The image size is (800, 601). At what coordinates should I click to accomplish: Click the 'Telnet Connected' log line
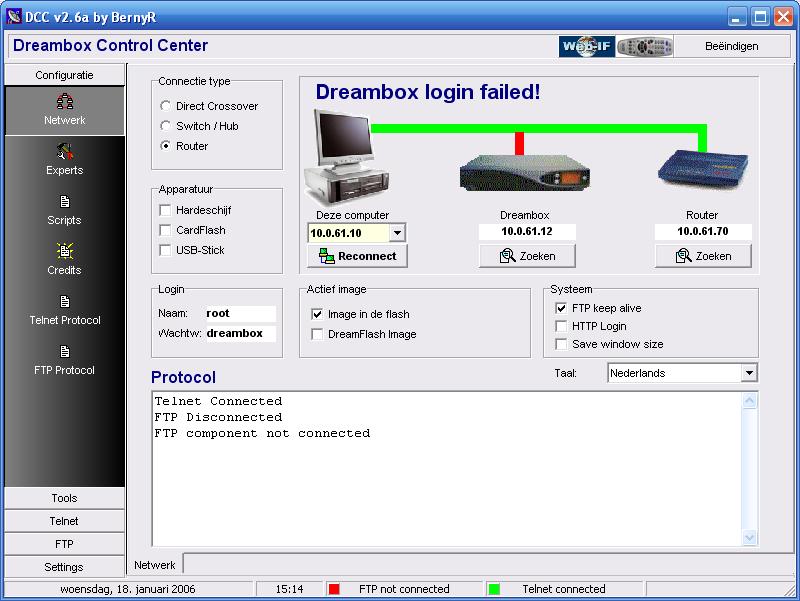tap(218, 402)
